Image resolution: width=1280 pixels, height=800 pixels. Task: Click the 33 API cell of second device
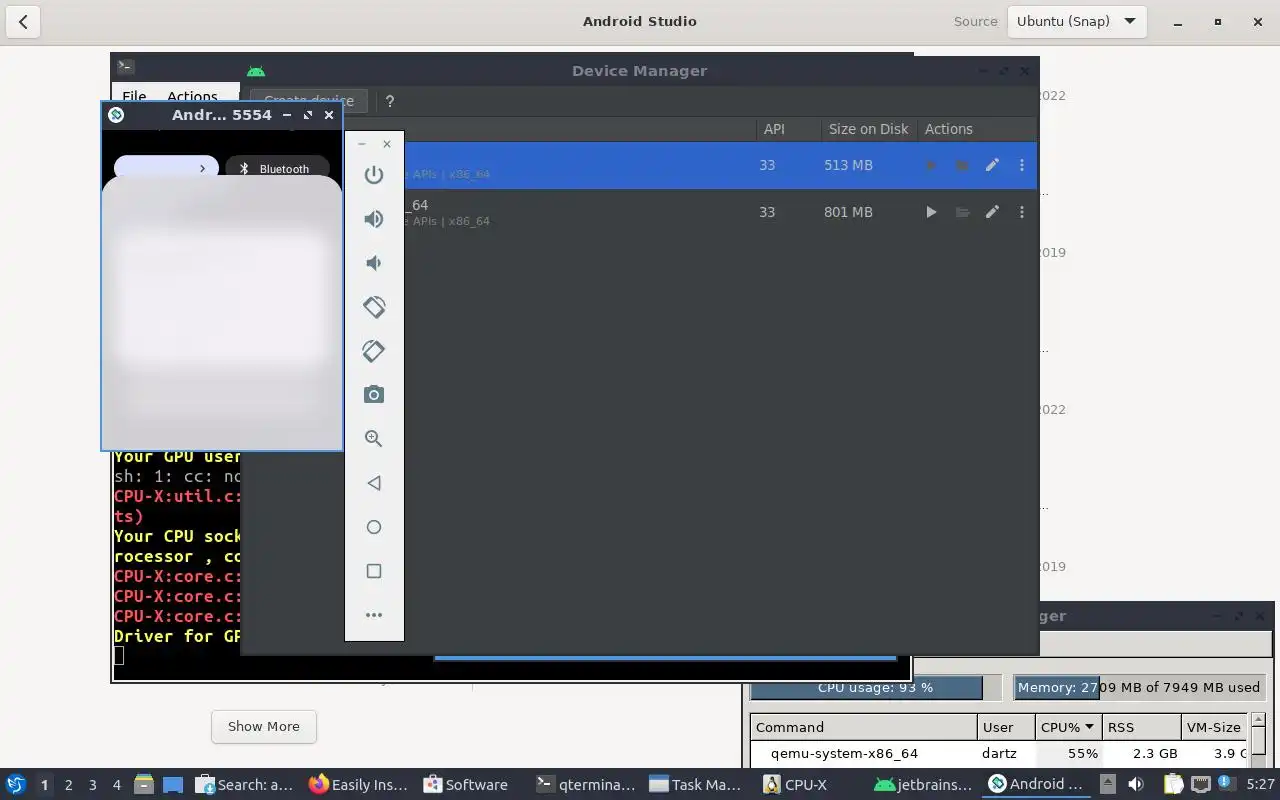(767, 212)
